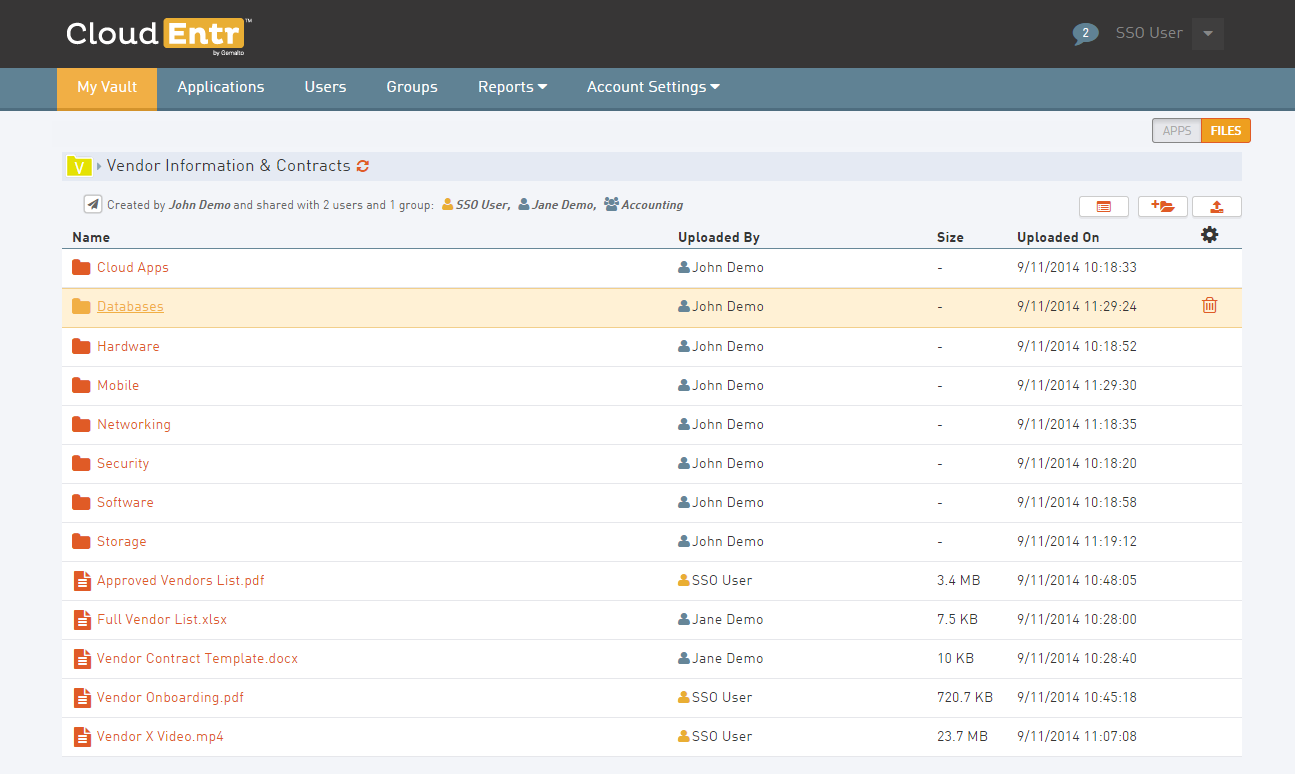The height and width of the screenshot is (774, 1295).
Task: Open the Reports dropdown menu
Action: coord(512,87)
